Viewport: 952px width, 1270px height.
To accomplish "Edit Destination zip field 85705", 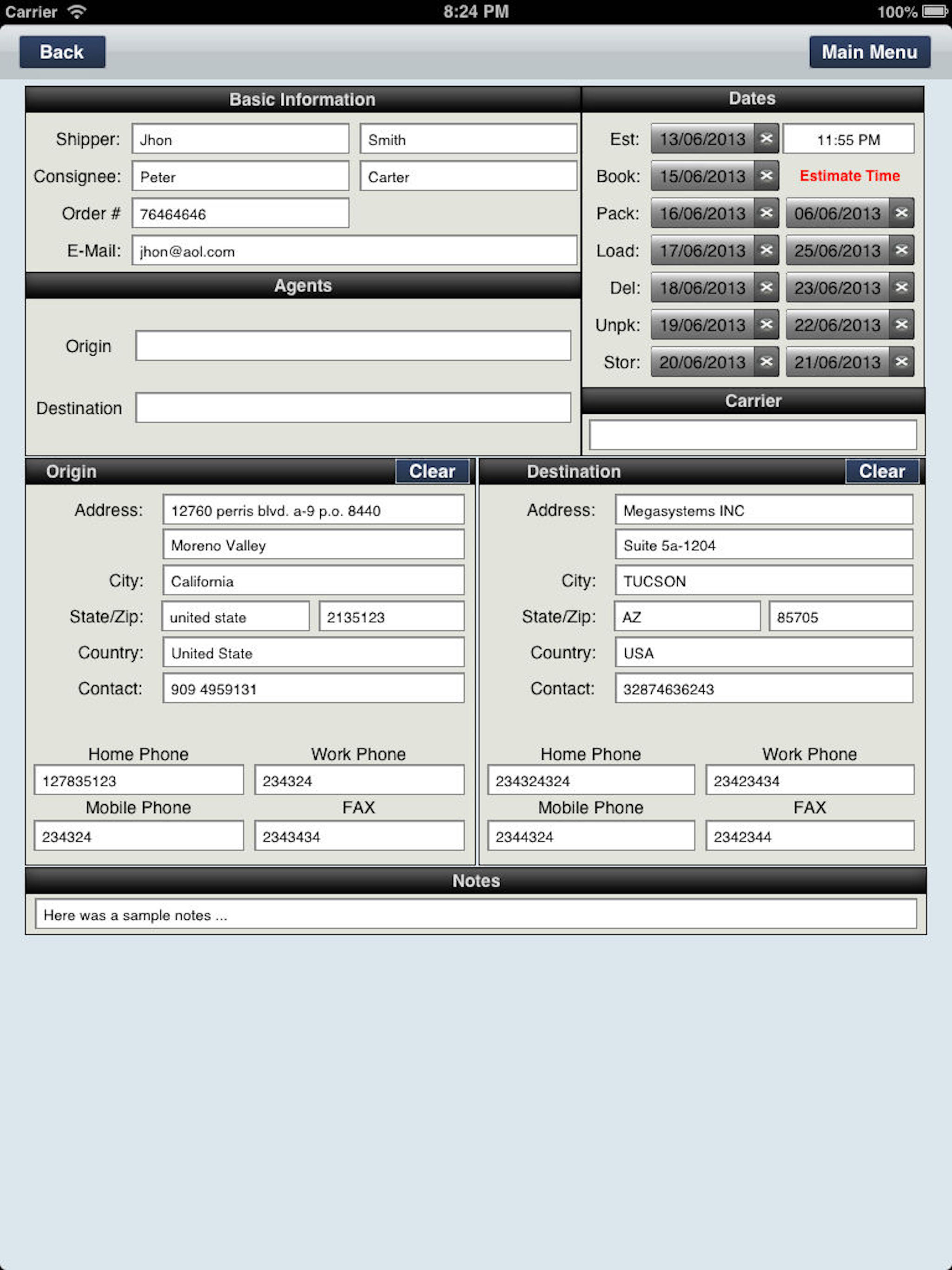I will pyautogui.click(x=840, y=616).
